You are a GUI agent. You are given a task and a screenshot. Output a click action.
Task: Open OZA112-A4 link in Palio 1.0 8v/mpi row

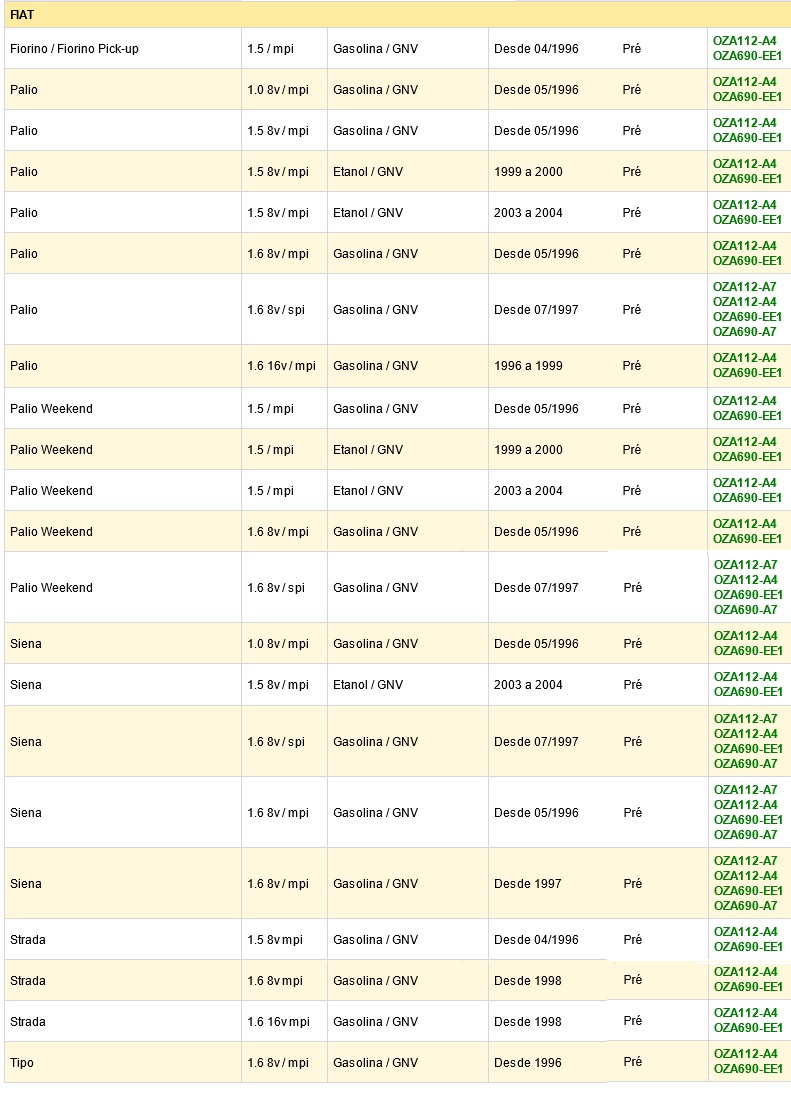point(744,82)
